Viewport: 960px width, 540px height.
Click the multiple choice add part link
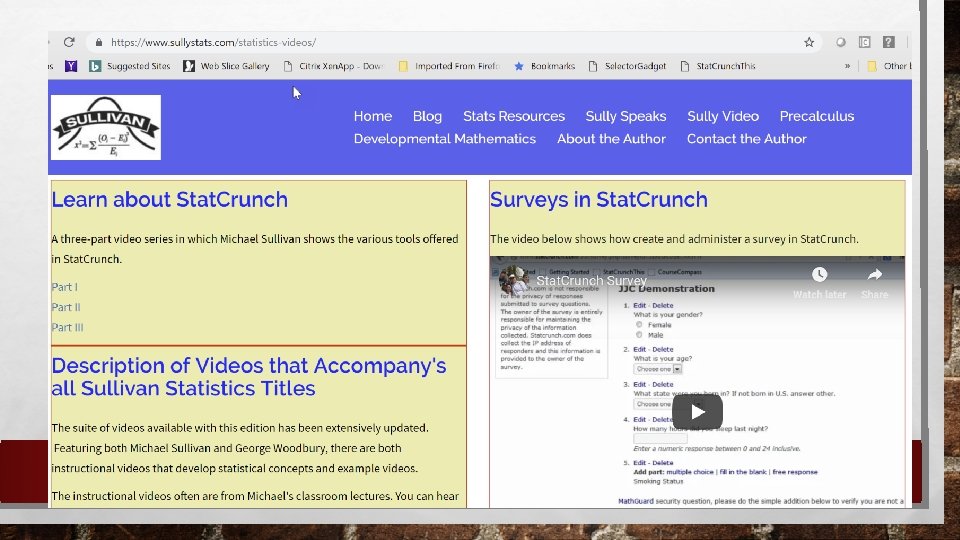click(x=690, y=472)
